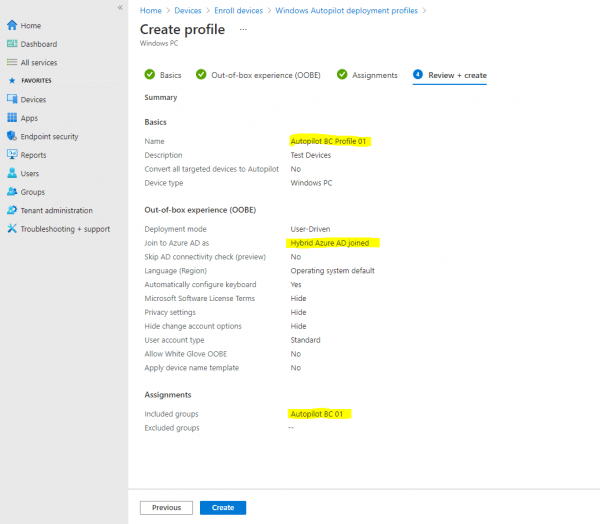
Task: Click the green check beside Assignments
Action: (x=342, y=74)
